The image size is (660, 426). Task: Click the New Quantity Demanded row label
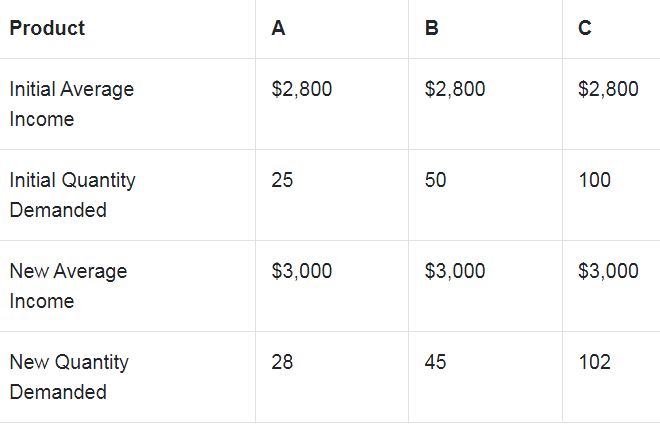click(69, 377)
